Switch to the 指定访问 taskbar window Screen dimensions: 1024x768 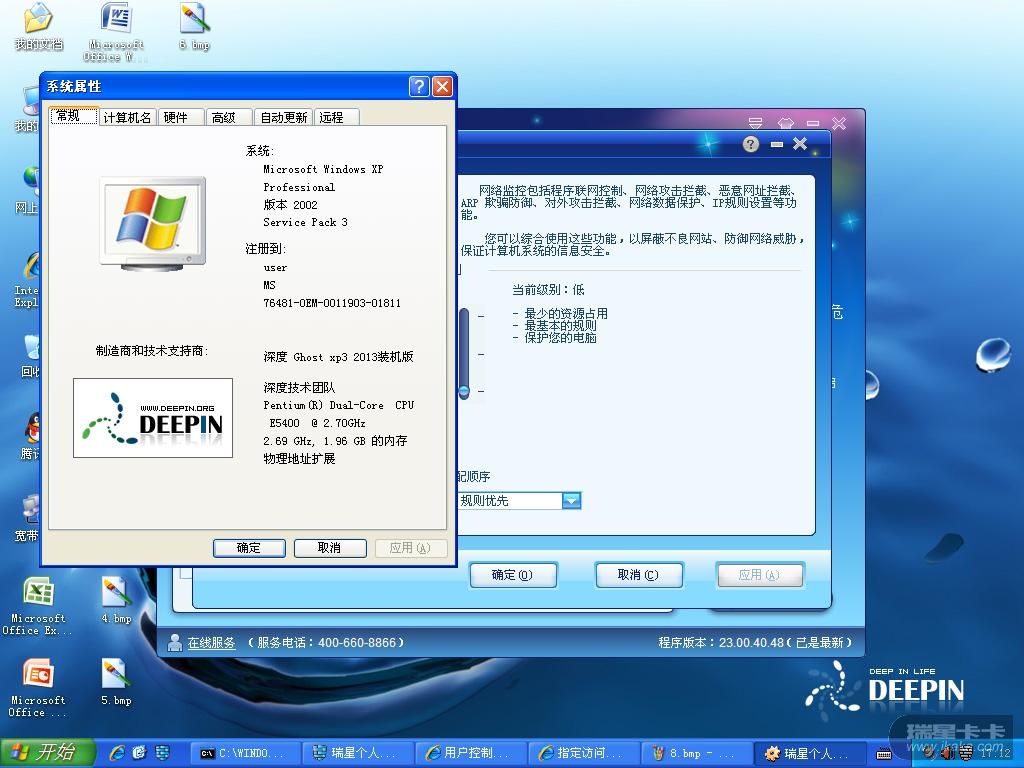click(584, 754)
